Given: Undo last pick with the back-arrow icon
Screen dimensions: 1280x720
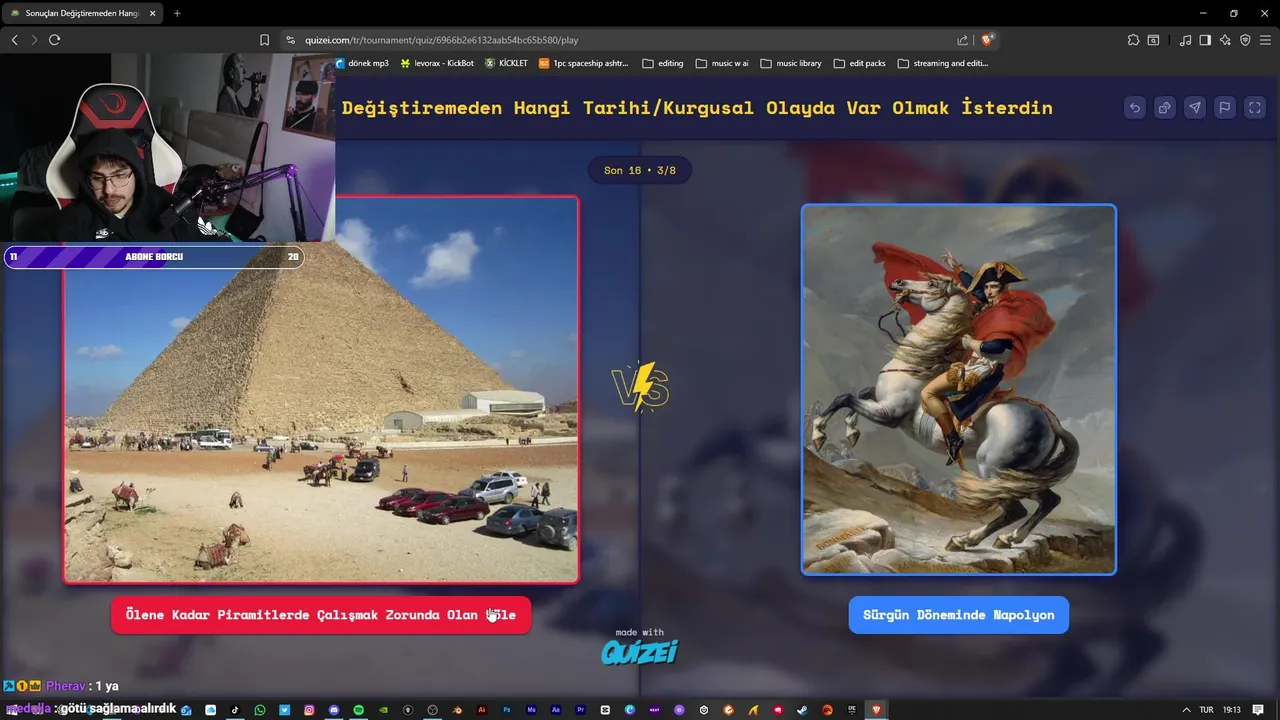Looking at the screenshot, I should pyautogui.click(x=1134, y=108).
